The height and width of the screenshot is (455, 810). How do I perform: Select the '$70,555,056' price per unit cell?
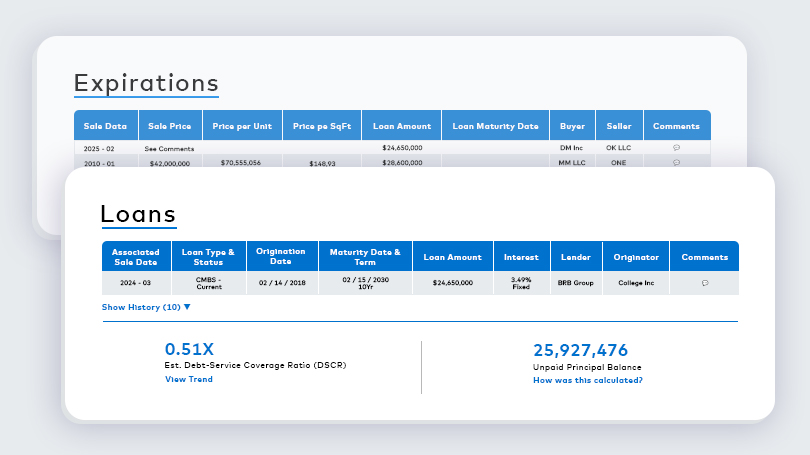[242, 162]
